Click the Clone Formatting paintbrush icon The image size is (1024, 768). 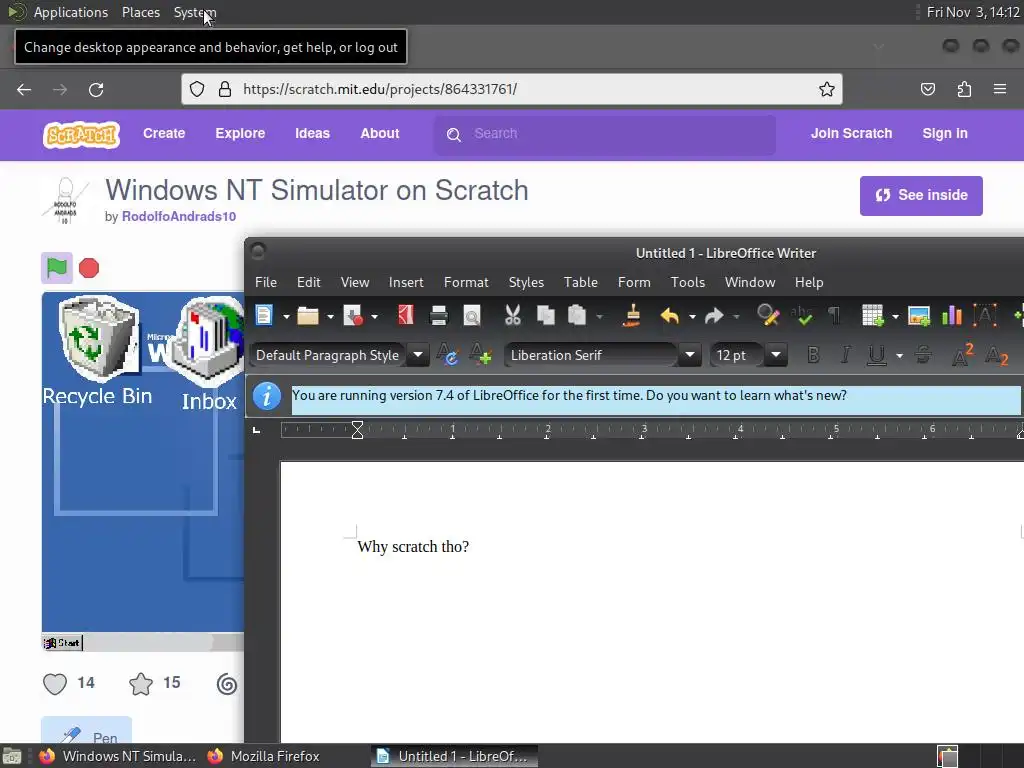coord(632,316)
